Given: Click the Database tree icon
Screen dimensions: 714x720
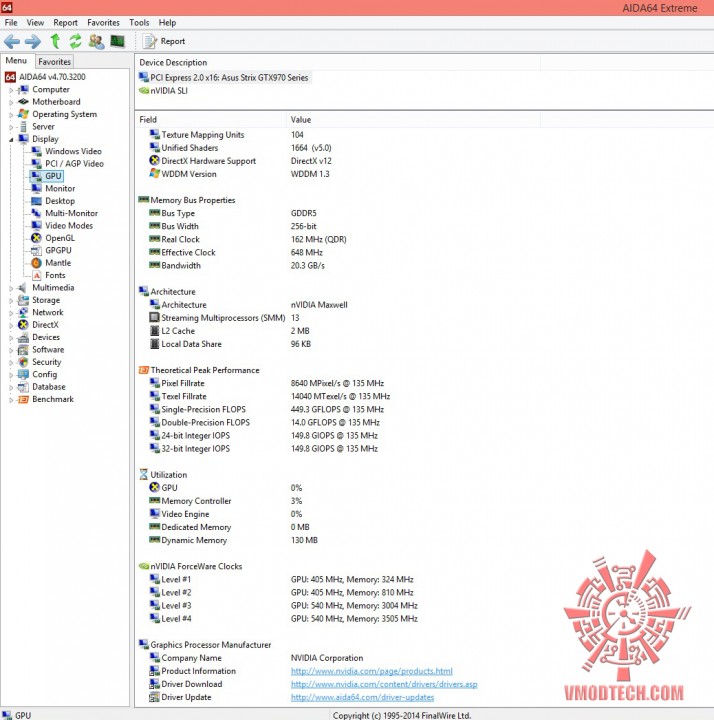Looking at the screenshot, I should click(23, 387).
